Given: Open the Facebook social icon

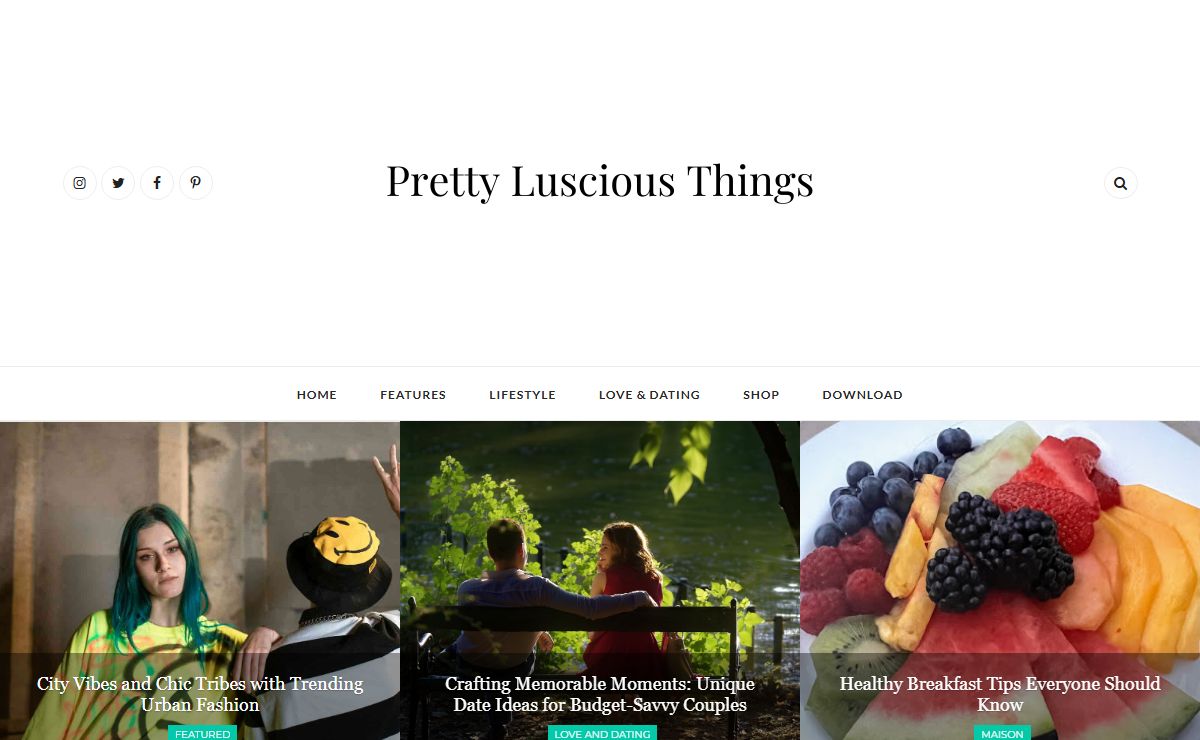Looking at the screenshot, I should tap(157, 183).
